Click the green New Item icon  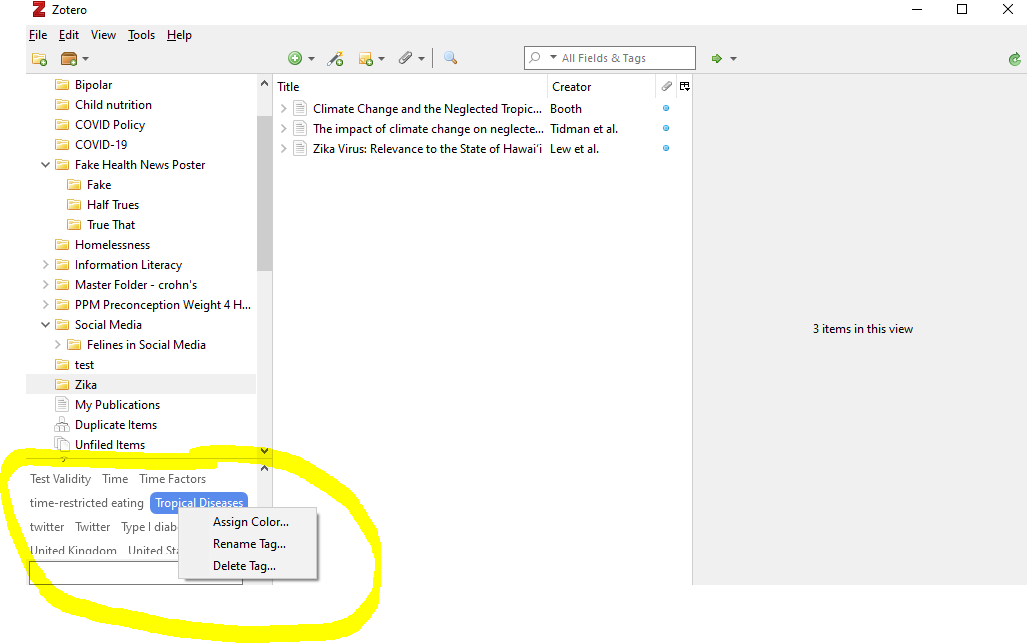295,58
